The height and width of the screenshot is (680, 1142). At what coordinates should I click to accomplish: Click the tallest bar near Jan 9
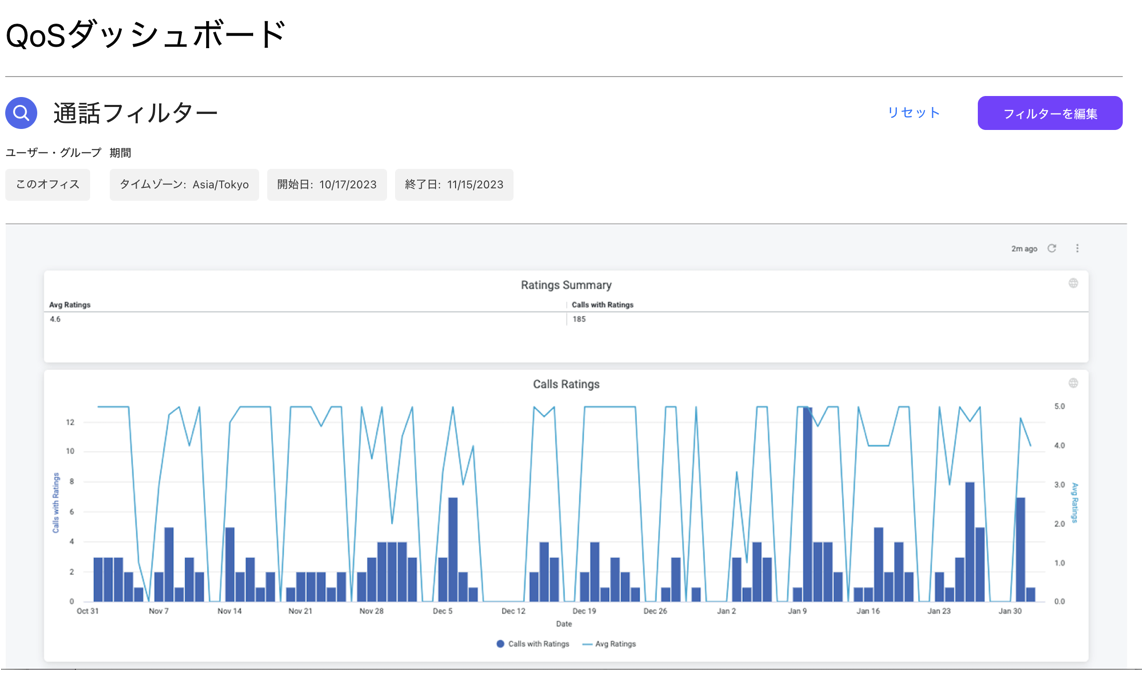click(x=807, y=504)
